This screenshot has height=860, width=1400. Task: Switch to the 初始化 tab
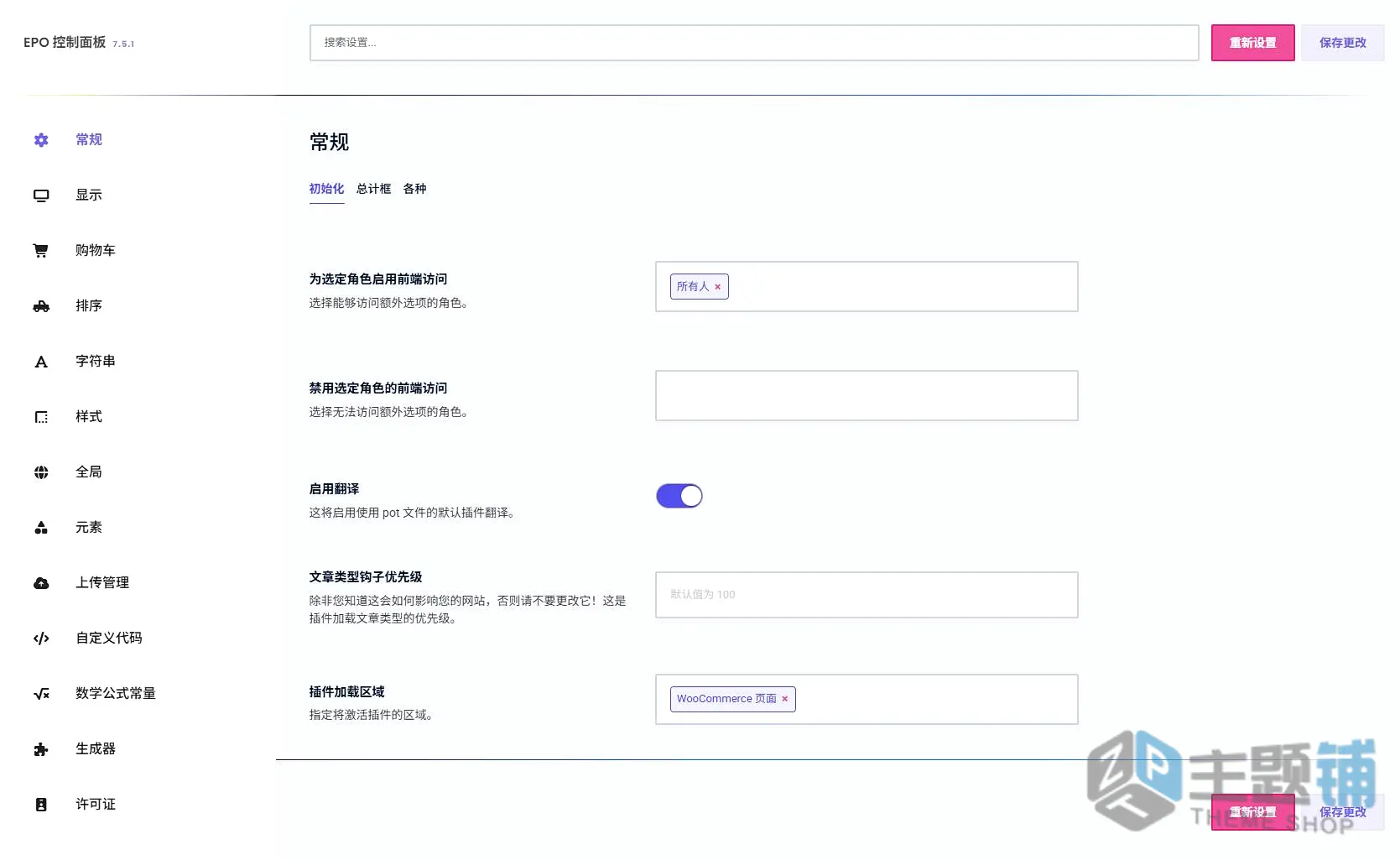coord(326,189)
